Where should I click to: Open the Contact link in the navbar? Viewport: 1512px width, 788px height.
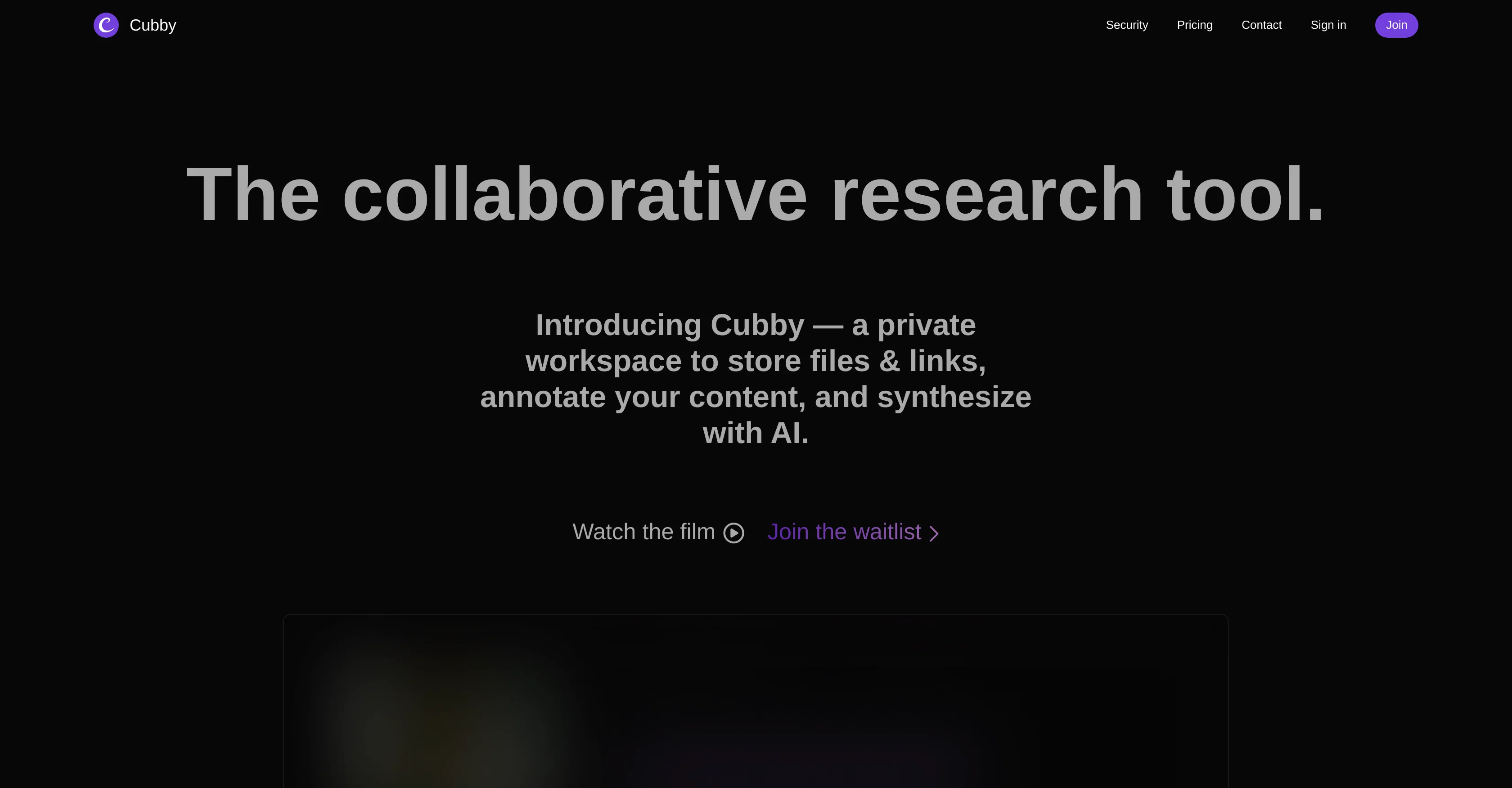(x=1261, y=25)
